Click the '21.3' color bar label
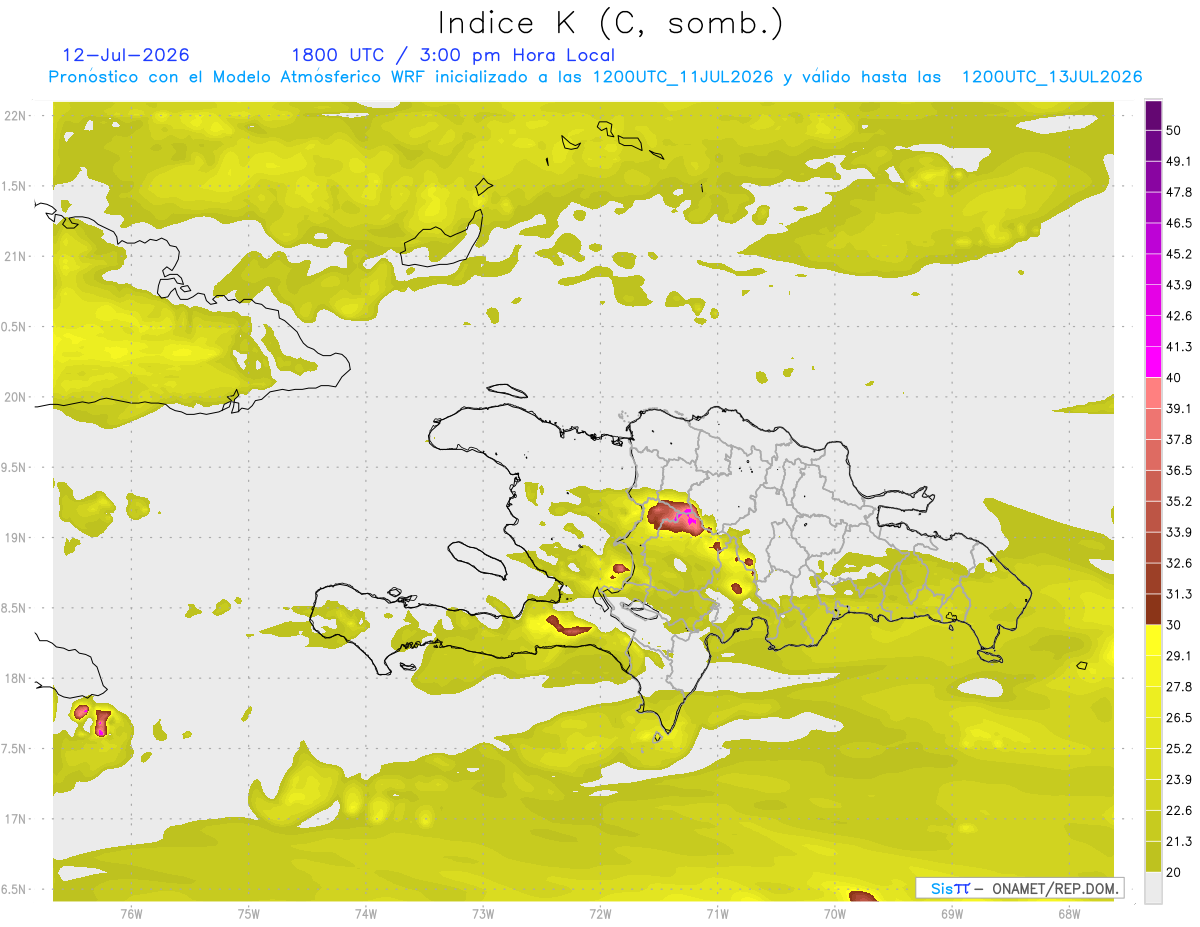This screenshot has height=927, width=1200. [1179, 841]
